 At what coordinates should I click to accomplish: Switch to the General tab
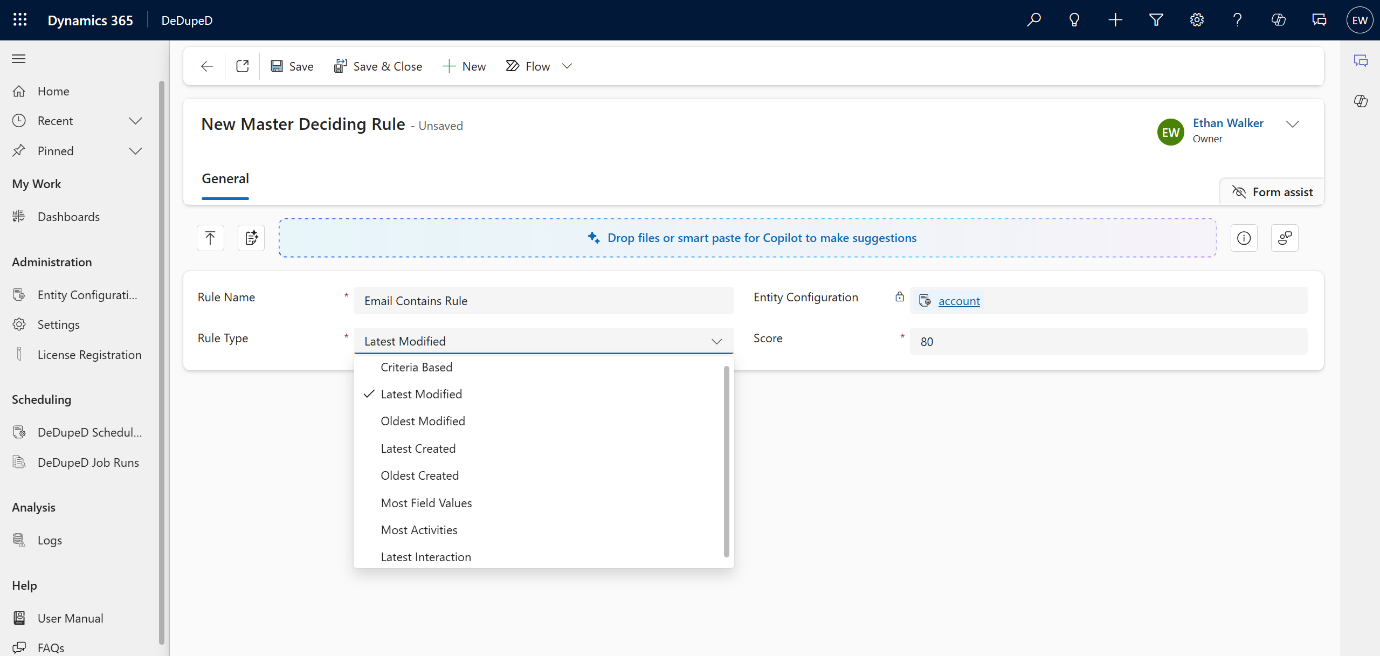(225, 178)
